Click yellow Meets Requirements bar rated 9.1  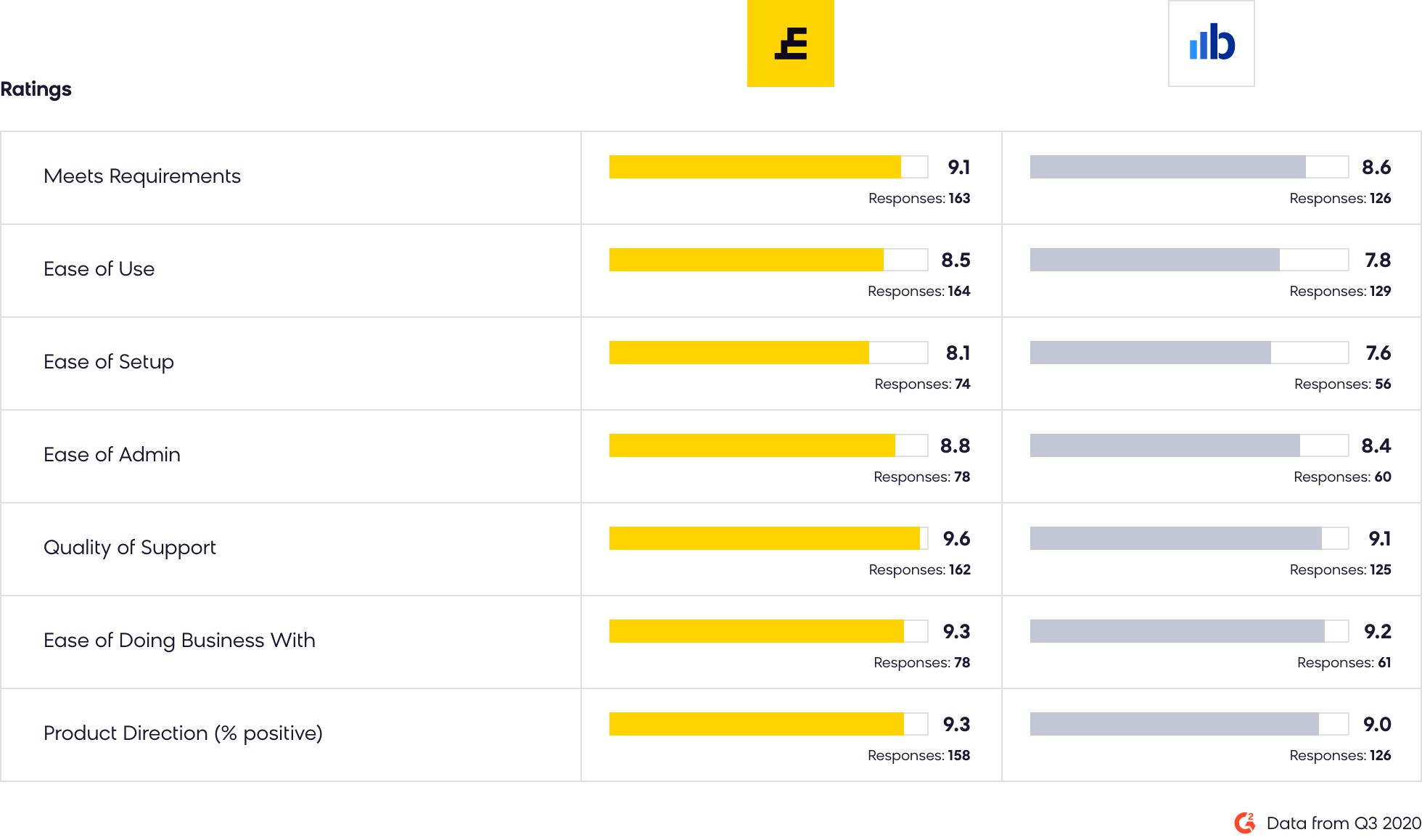(755, 167)
